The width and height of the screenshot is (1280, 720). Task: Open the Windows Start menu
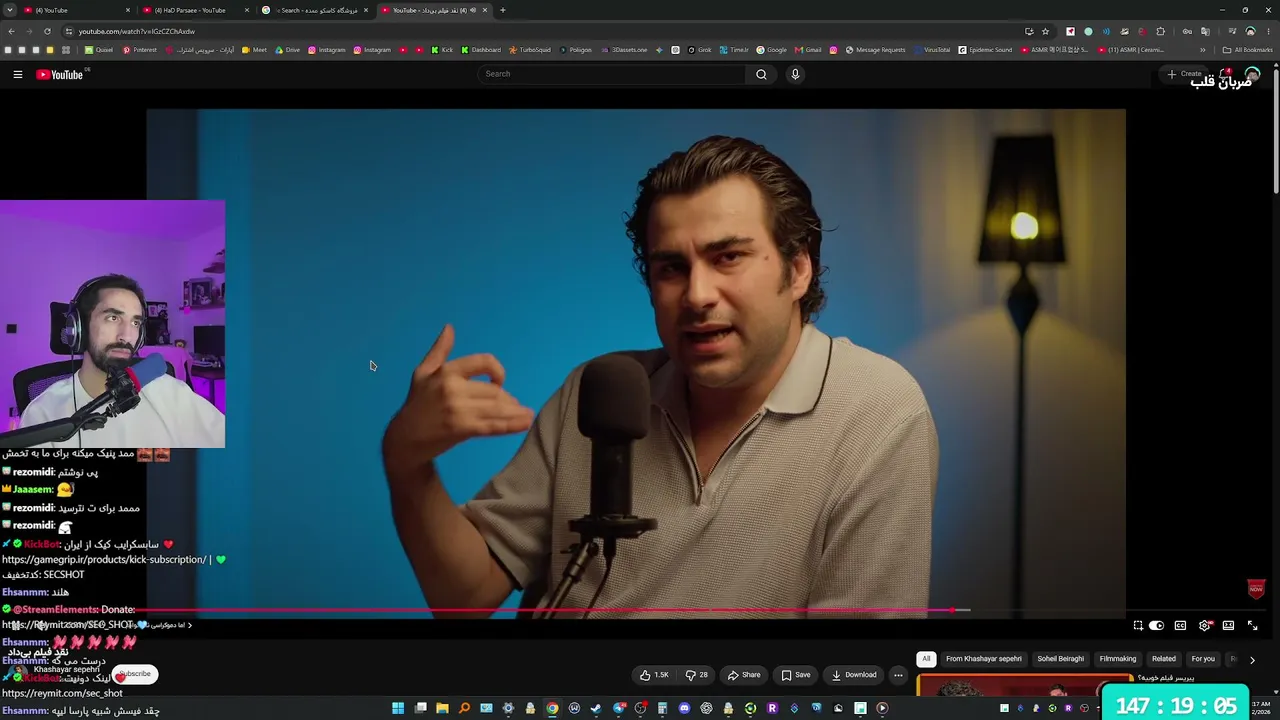point(398,709)
